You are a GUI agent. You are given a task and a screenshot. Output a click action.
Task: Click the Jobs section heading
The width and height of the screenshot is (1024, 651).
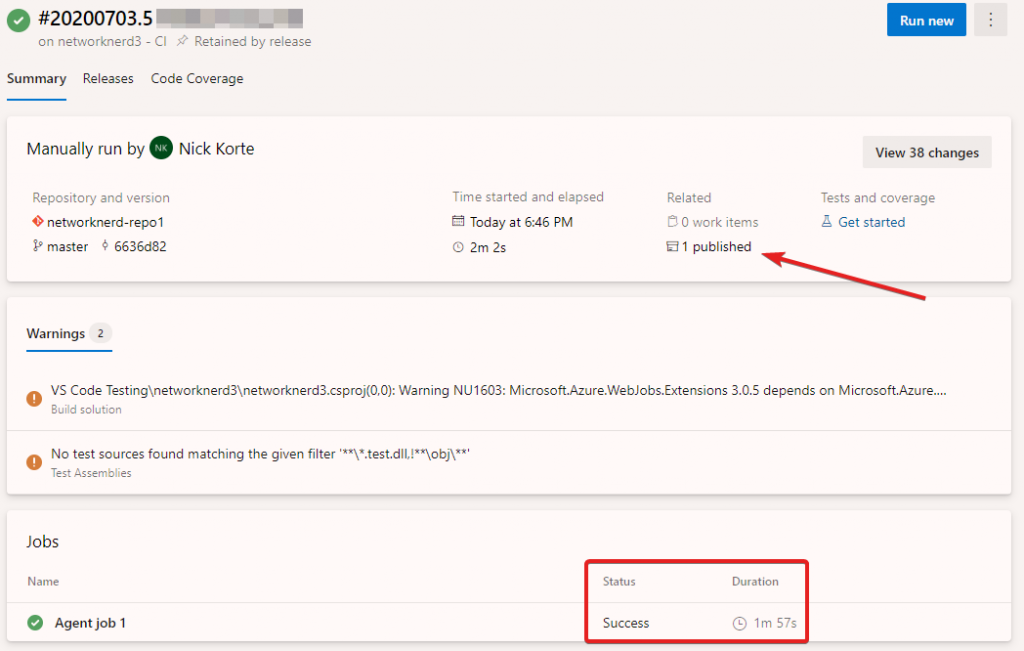[x=42, y=541]
